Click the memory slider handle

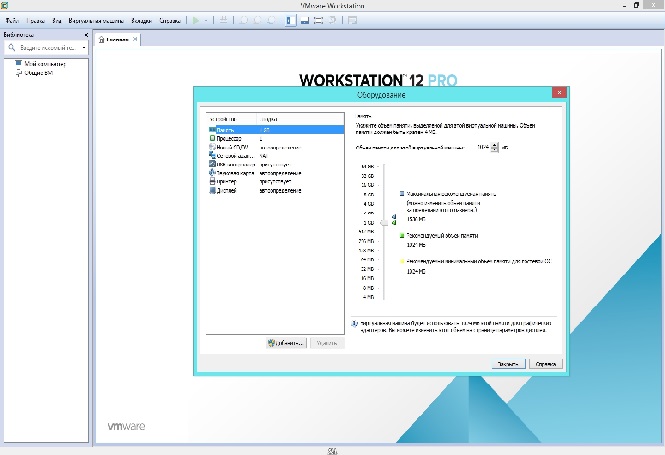[384, 223]
